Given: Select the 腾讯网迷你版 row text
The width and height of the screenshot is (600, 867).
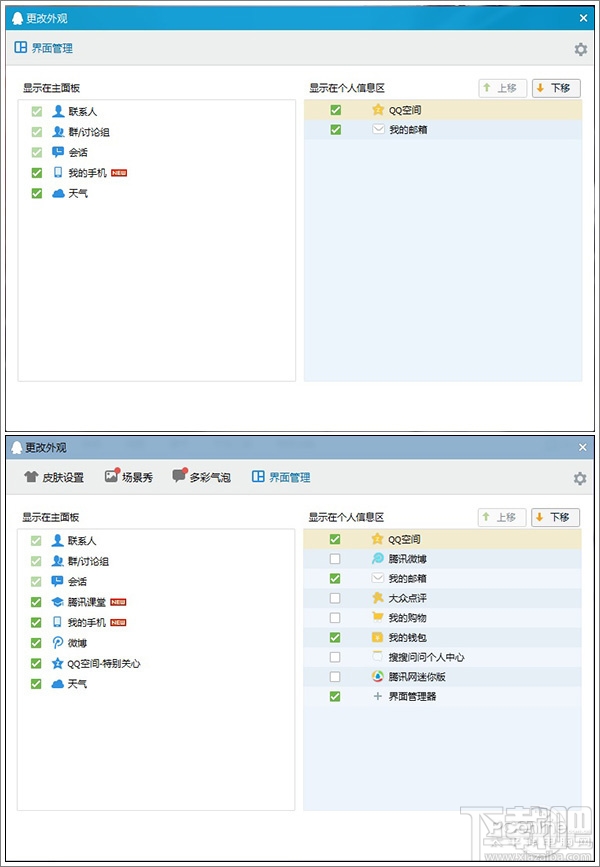Looking at the screenshot, I should [416, 677].
